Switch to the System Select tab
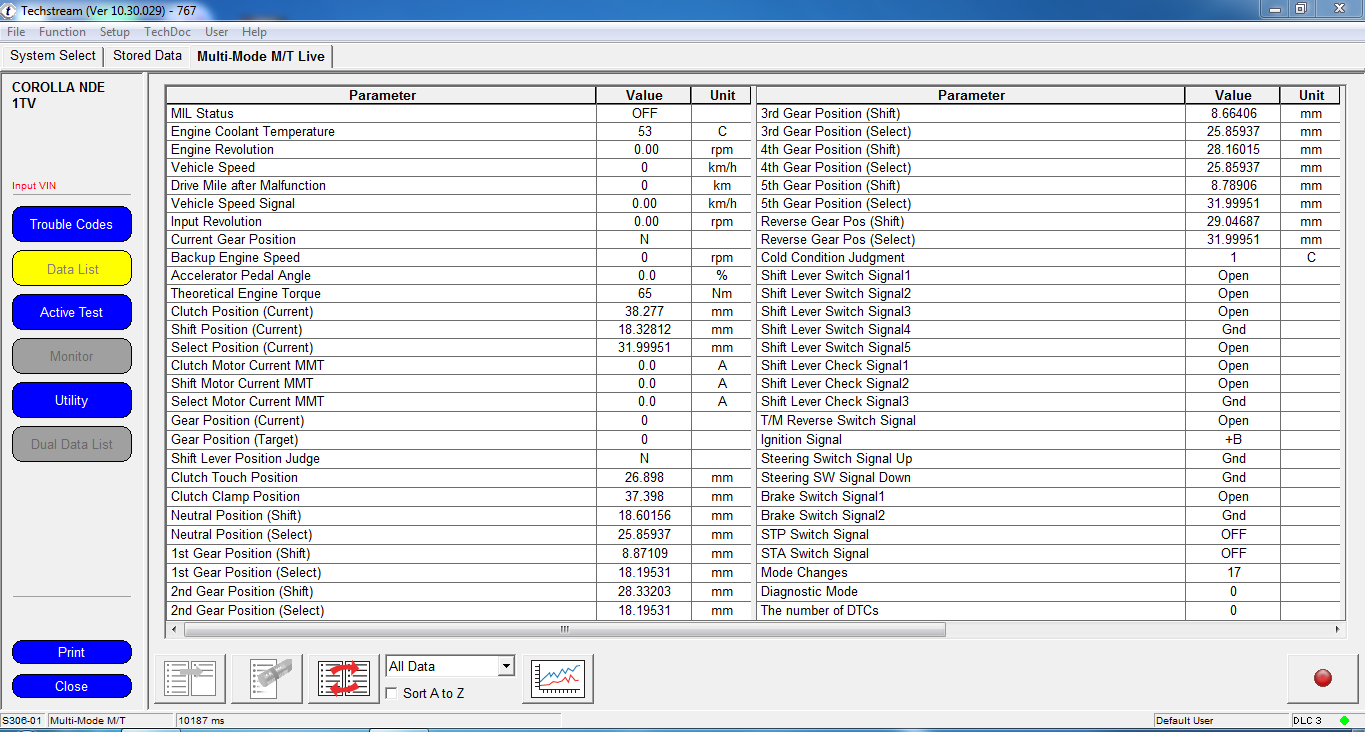This screenshot has width=1365, height=732. pyautogui.click(x=53, y=56)
